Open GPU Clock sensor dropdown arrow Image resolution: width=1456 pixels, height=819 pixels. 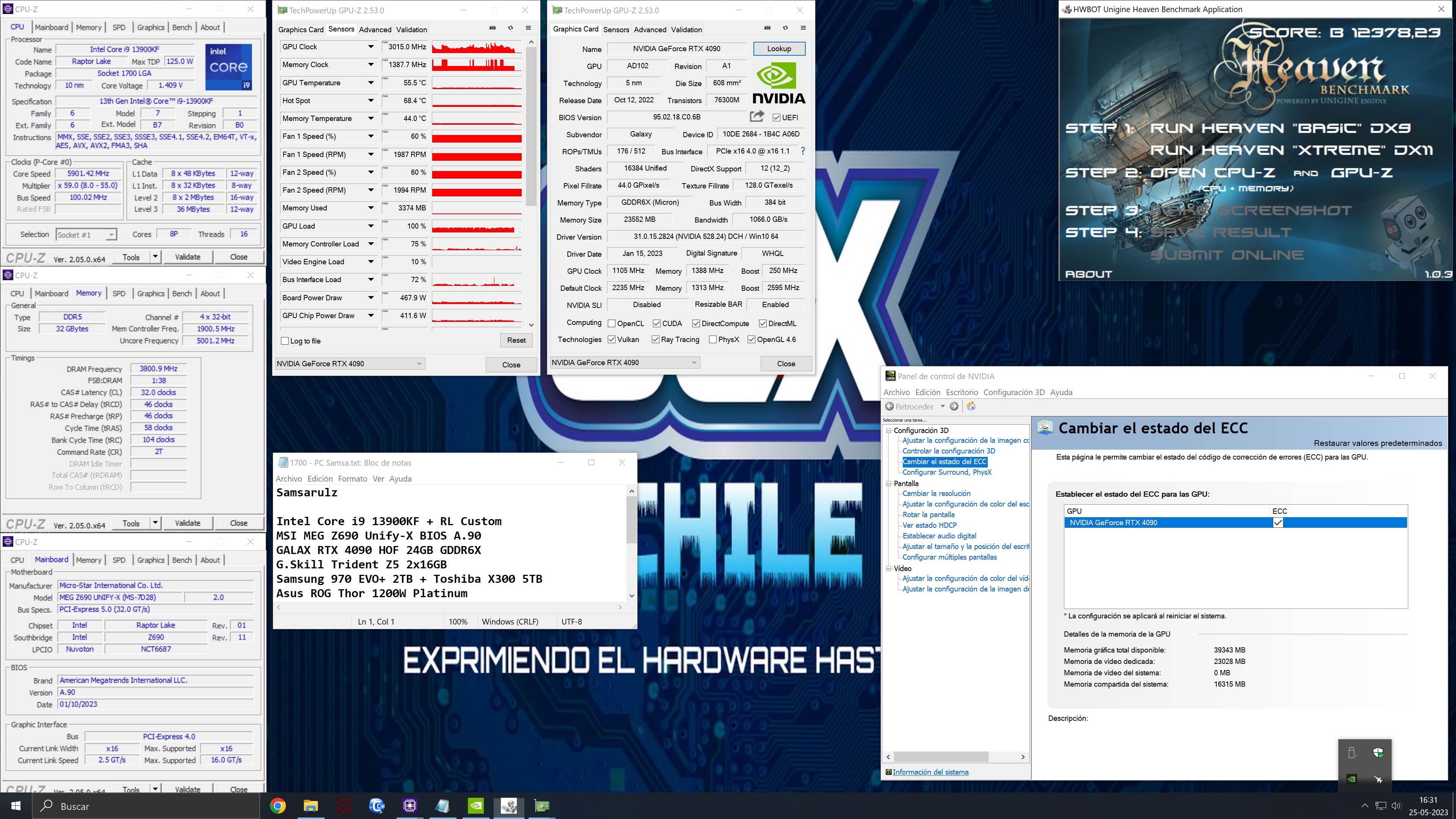point(371,47)
